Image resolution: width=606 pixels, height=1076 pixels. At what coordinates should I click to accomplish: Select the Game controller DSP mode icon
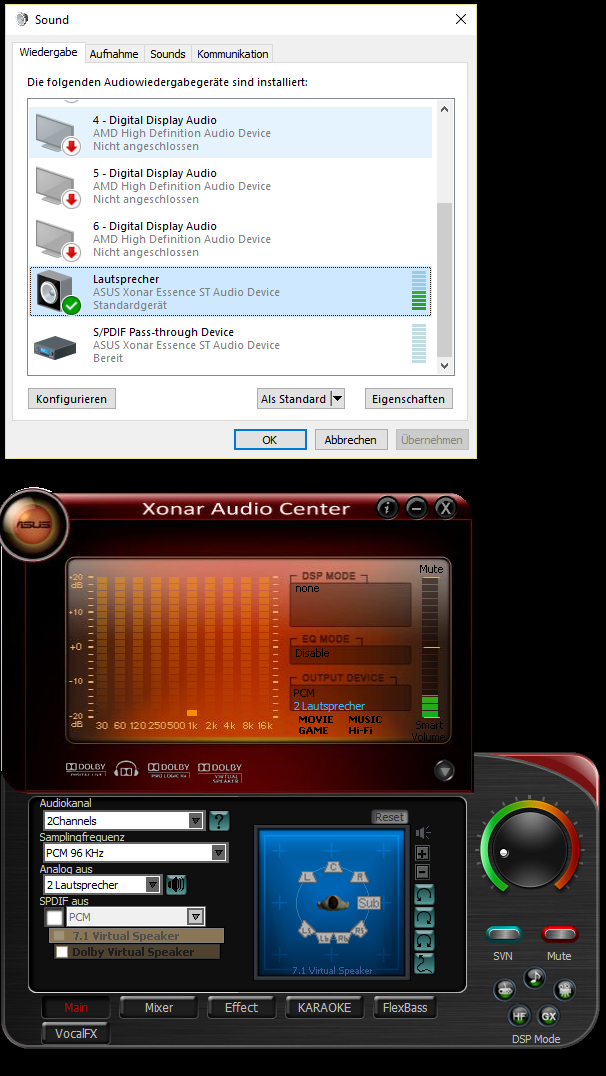(505, 990)
